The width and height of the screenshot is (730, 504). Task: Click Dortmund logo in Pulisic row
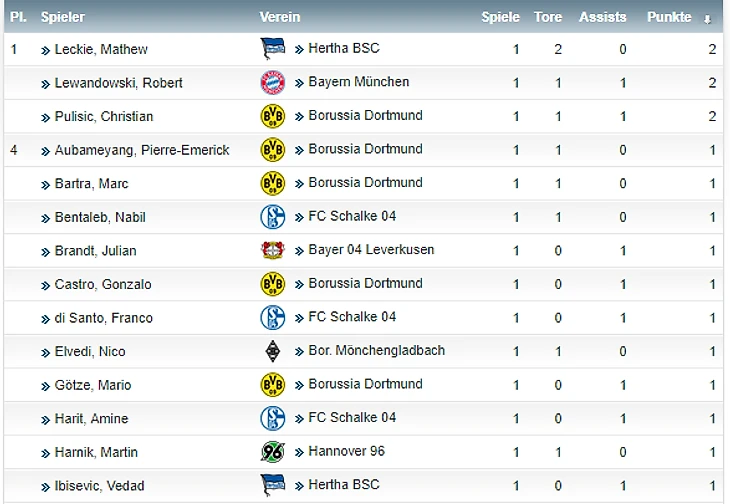click(x=272, y=116)
